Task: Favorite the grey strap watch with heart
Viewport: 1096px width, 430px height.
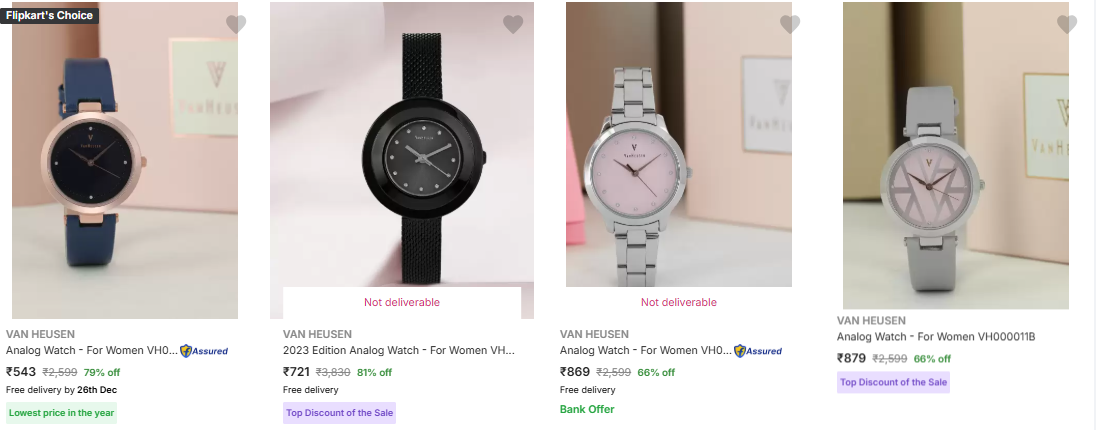Action: click(x=1067, y=24)
